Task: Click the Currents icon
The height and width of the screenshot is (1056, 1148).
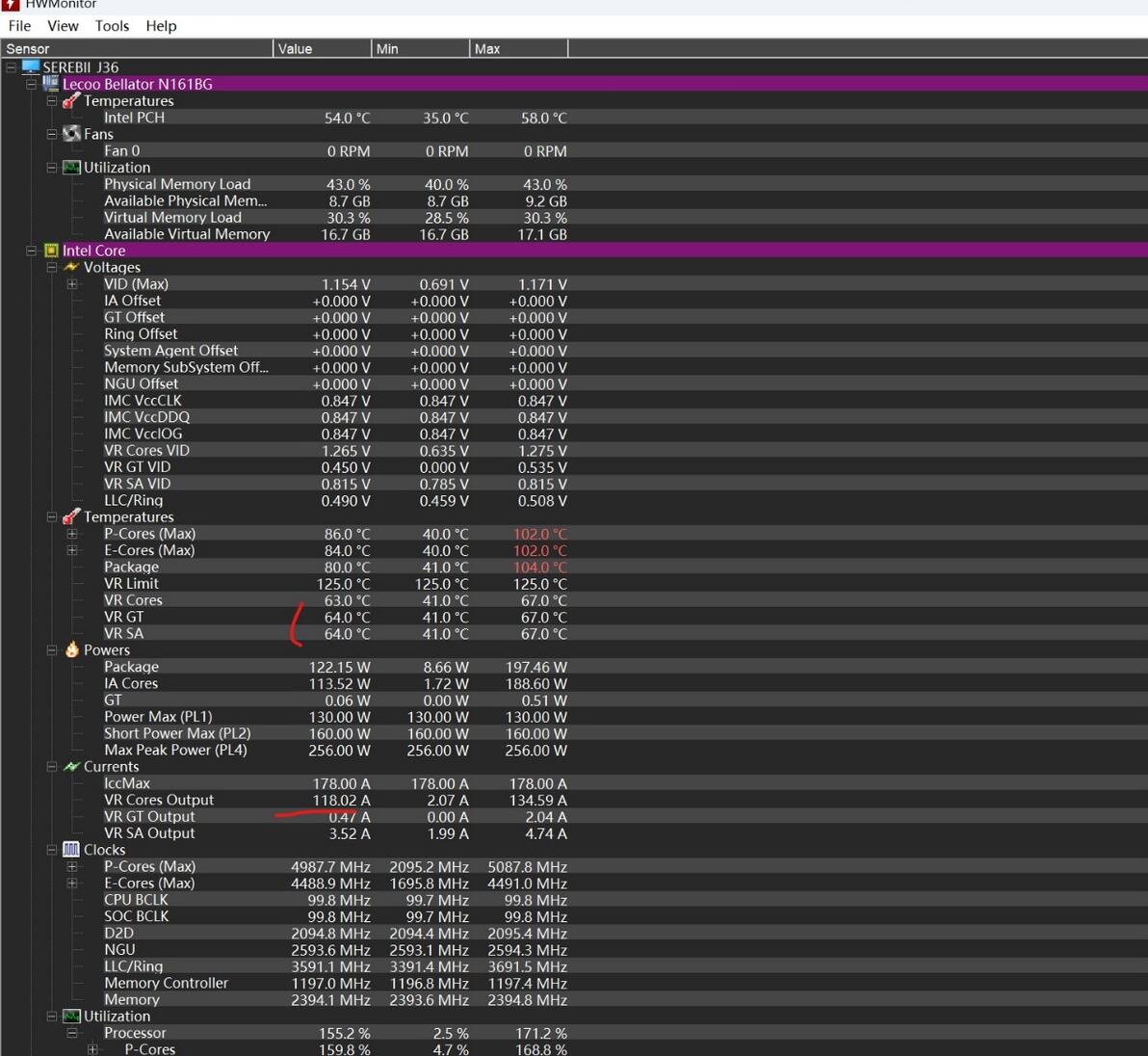Action: tap(71, 766)
